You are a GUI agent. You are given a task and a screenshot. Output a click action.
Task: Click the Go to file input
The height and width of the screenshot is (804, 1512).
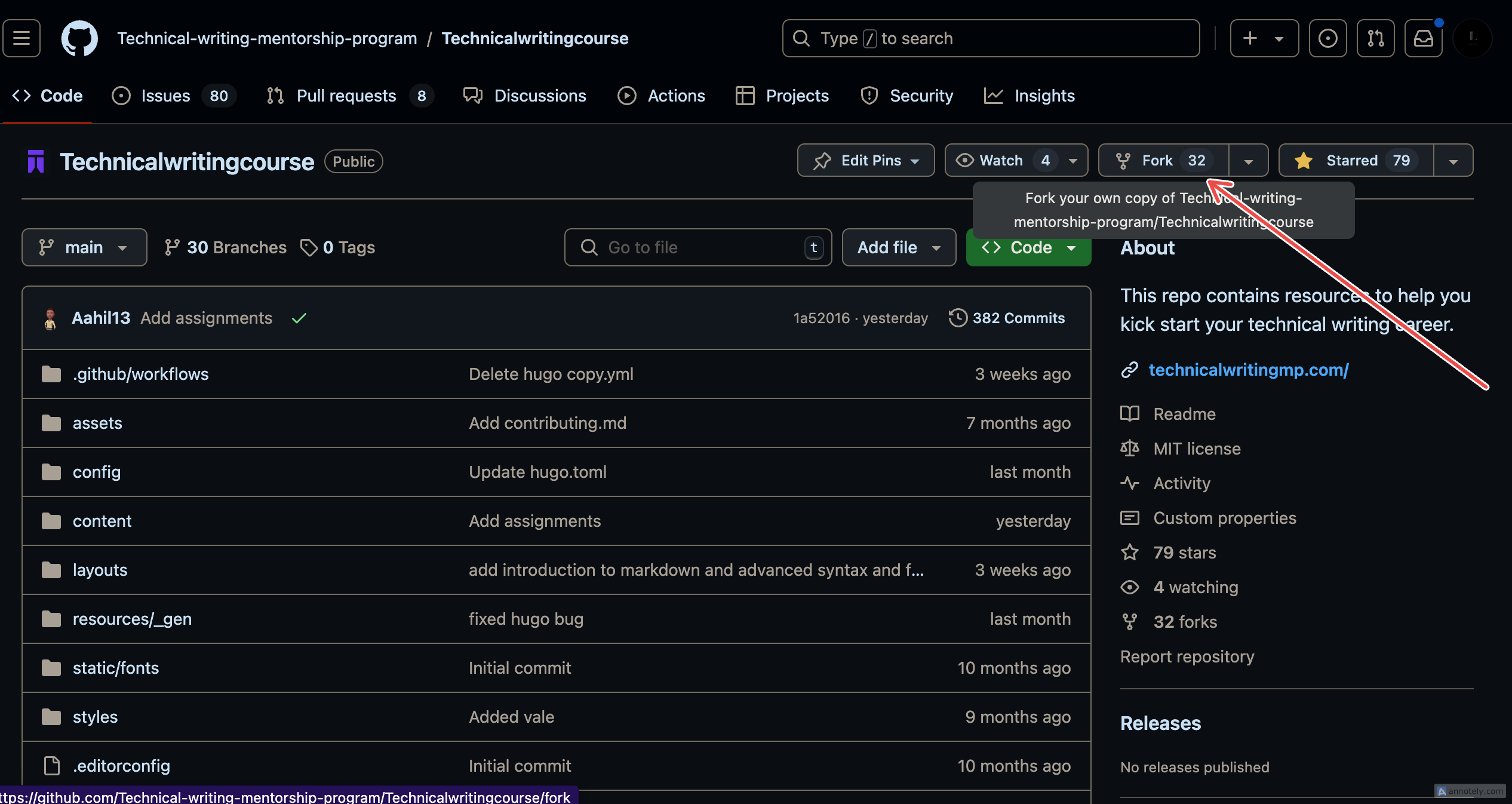[x=698, y=247]
